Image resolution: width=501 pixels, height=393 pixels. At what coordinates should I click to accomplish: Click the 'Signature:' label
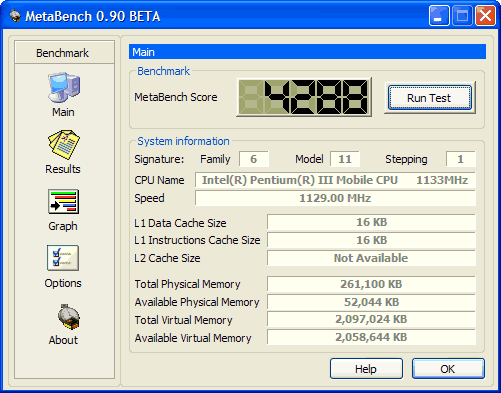tap(159, 159)
